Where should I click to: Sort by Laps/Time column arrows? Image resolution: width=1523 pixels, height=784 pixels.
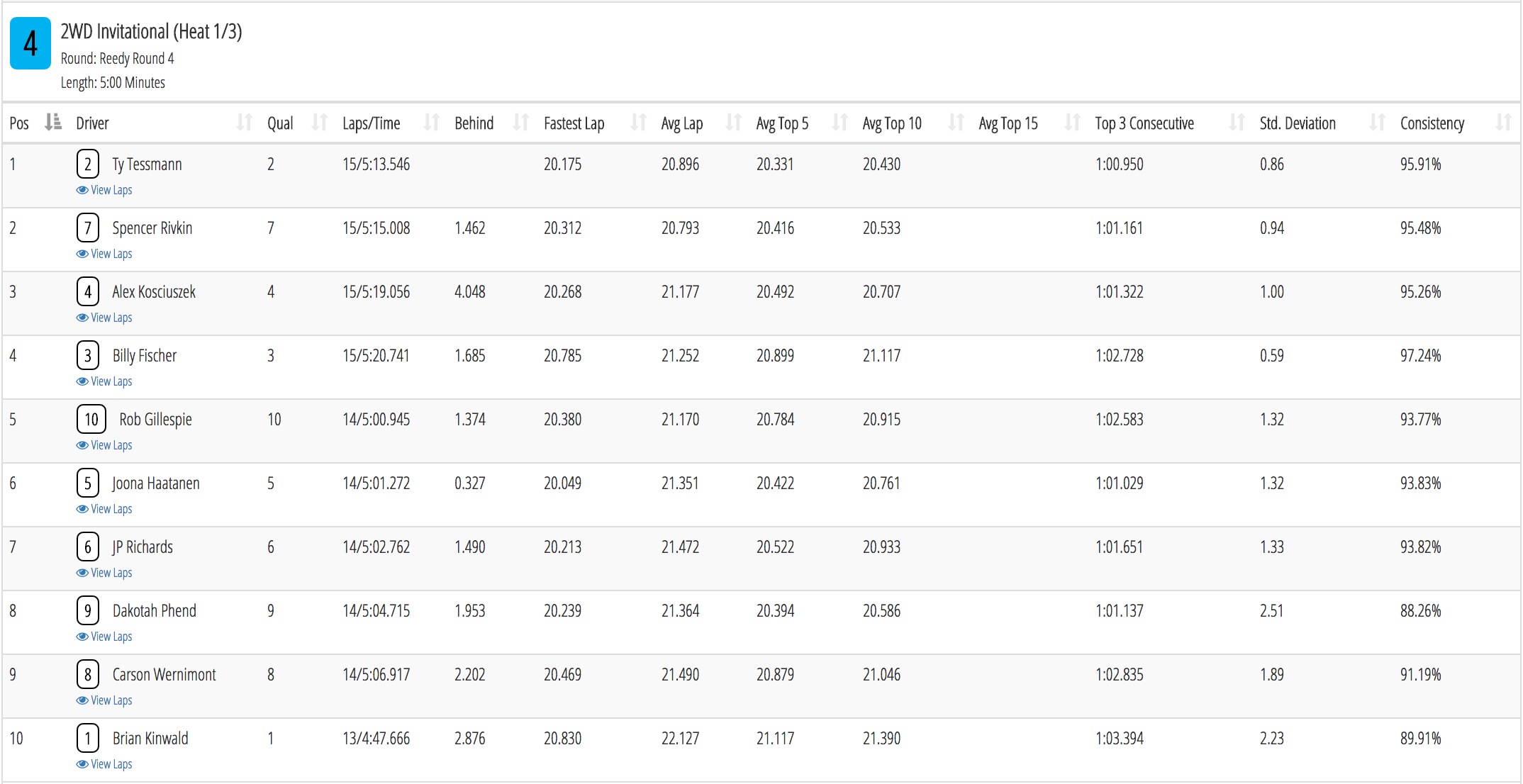point(432,123)
